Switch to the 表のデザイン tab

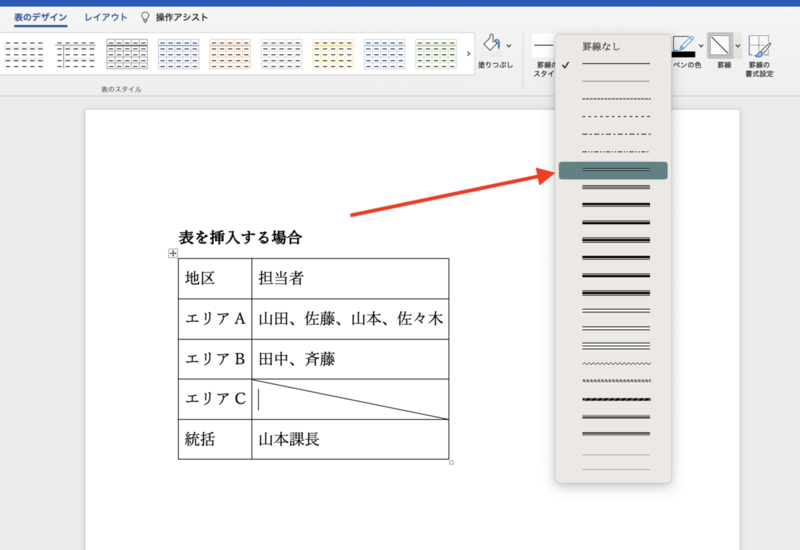pyautogui.click(x=40, y=17)
